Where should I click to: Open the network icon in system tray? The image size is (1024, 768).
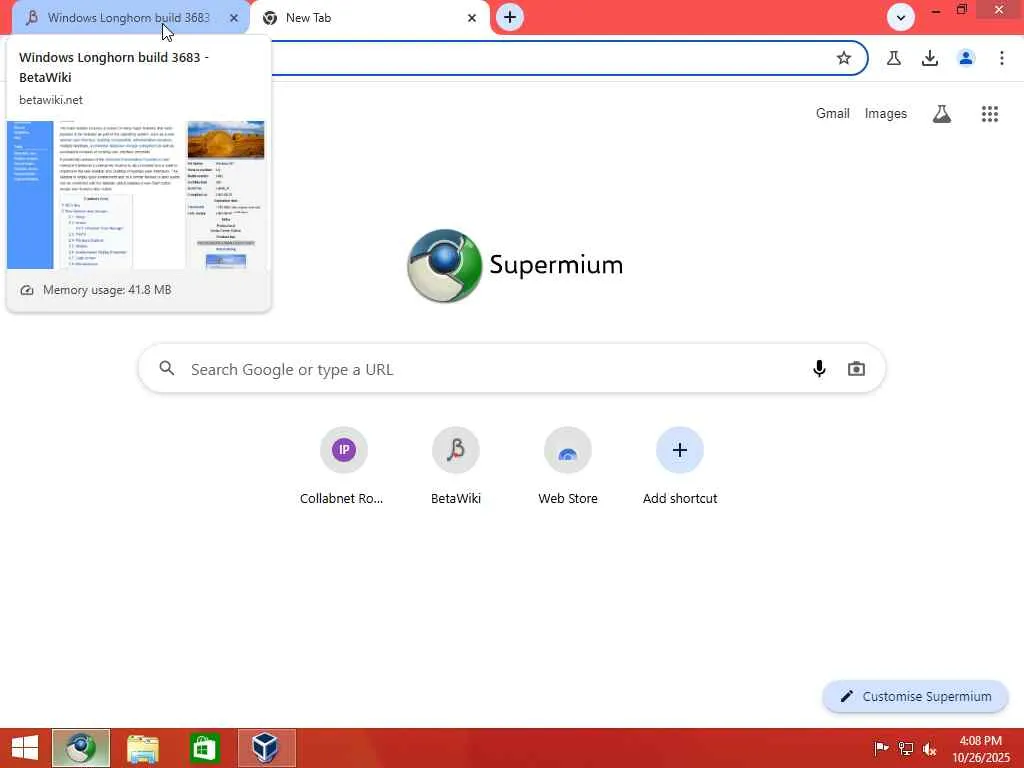click(905, 748)
